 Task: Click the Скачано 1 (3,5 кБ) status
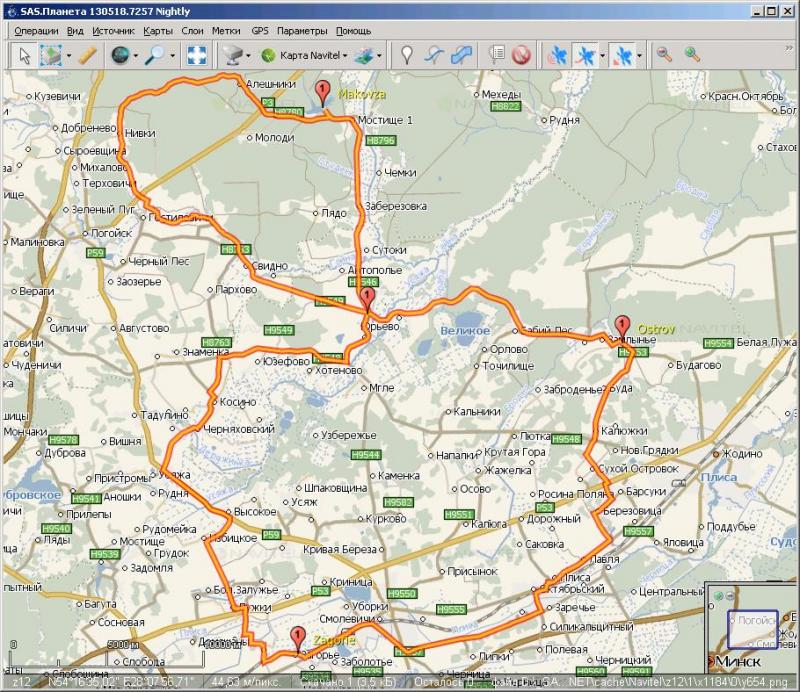pyautogui.click(x=350, y=682)
